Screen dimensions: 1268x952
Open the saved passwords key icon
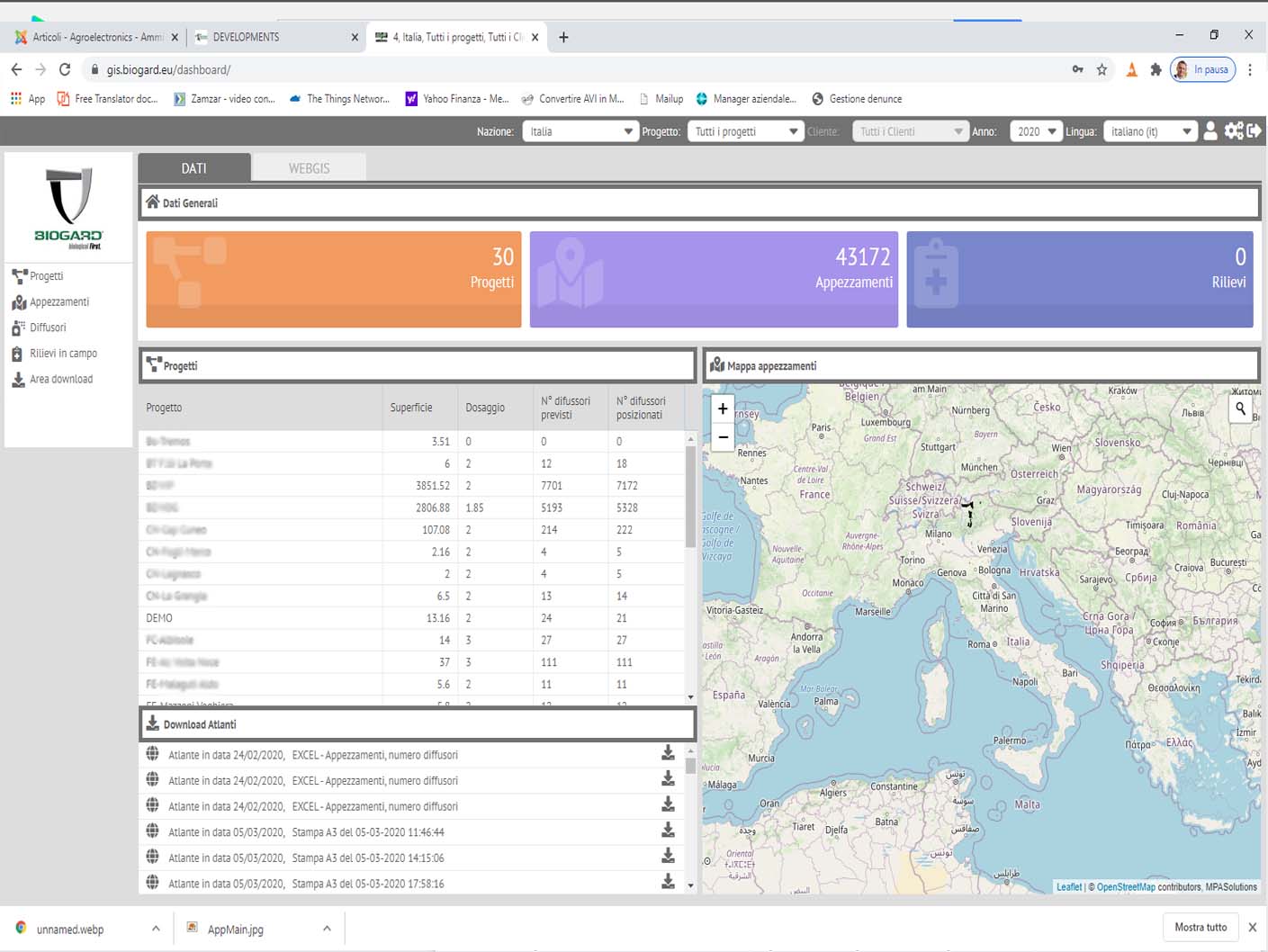pyautogui.click(x=1077, y=69)
